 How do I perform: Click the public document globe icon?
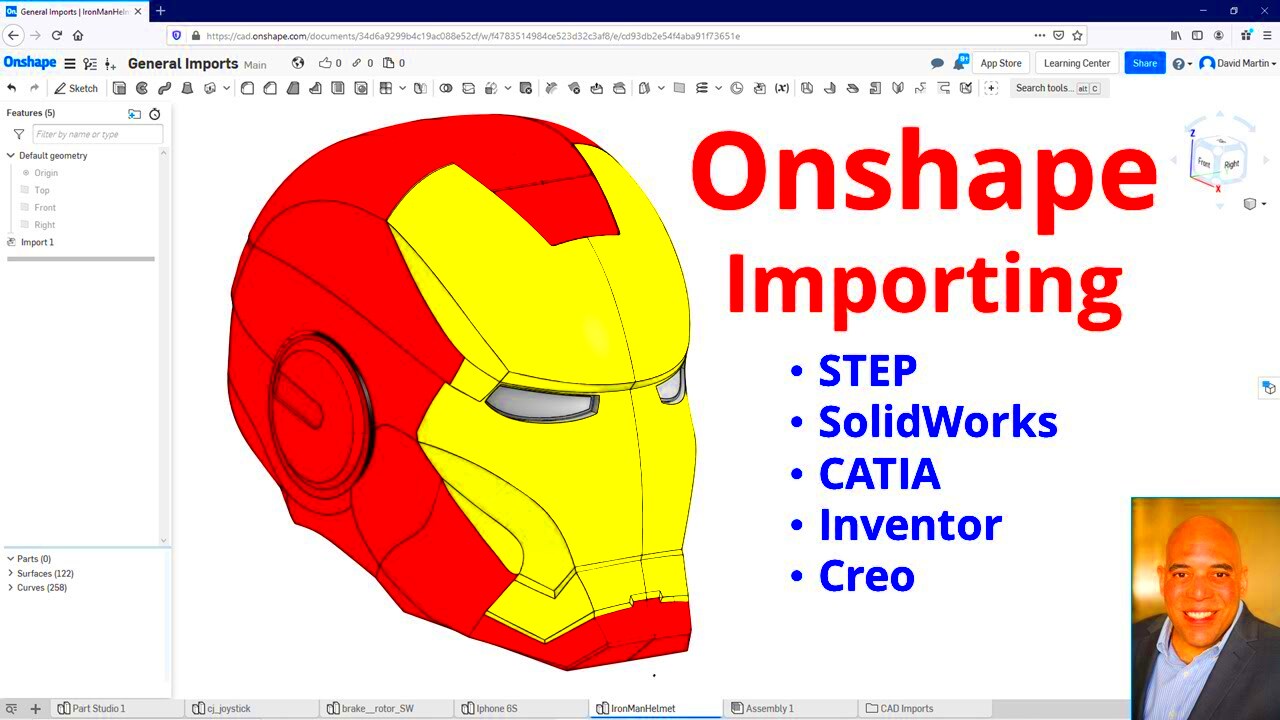pyautogui.click(x=297, y=63)
